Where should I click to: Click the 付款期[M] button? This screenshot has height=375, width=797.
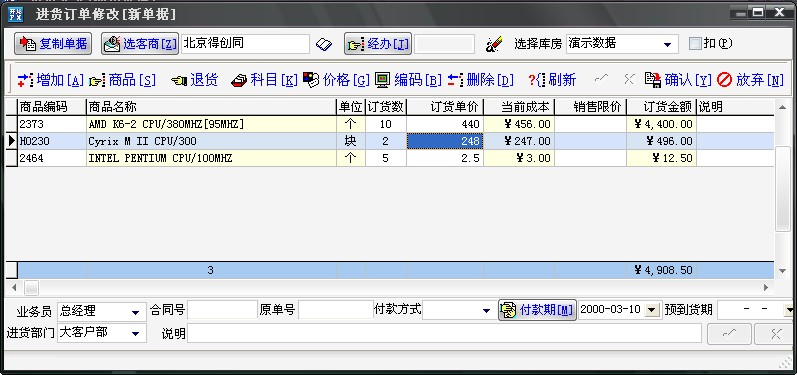tap(537, 309)
